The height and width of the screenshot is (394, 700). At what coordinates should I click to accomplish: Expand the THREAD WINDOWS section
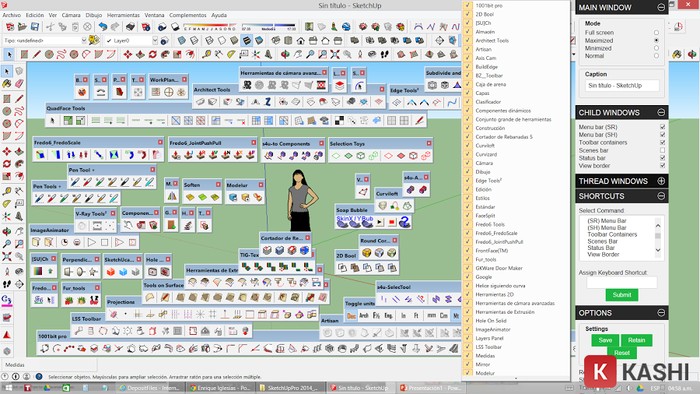(661, 181)
